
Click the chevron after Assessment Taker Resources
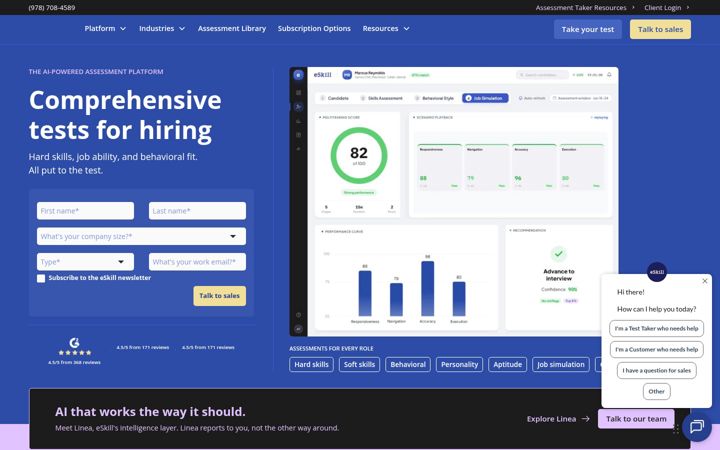633,7
